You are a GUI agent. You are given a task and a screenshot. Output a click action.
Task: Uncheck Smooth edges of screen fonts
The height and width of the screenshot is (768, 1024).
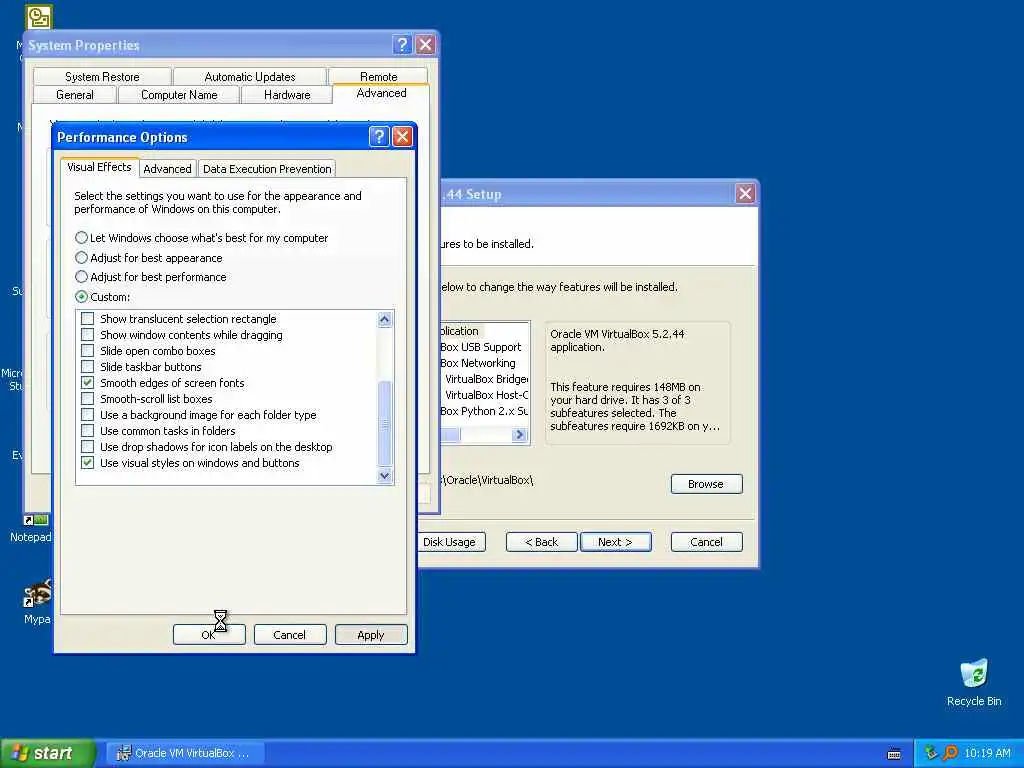click(88, 383)
